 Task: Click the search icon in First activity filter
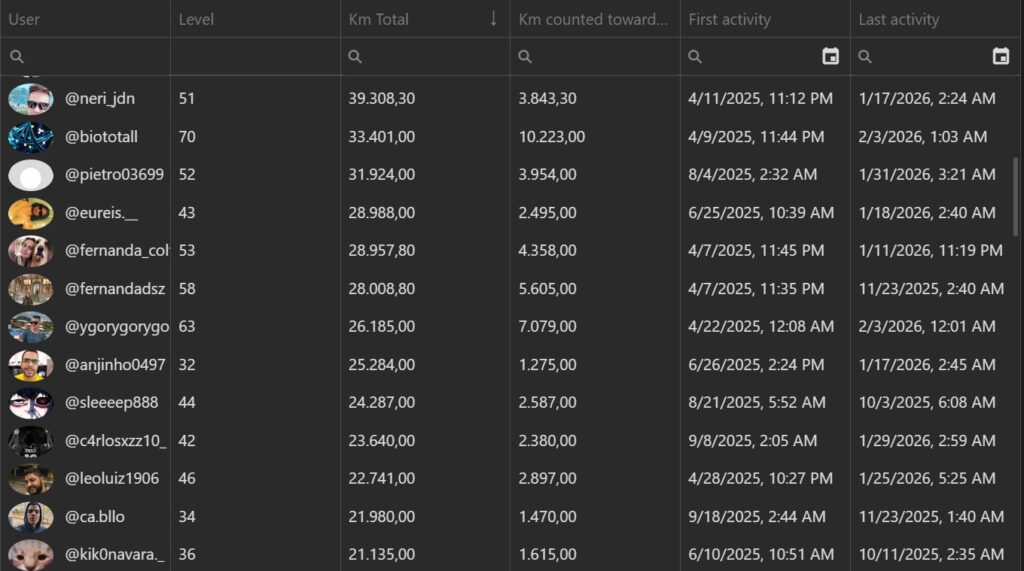(695, 57)
